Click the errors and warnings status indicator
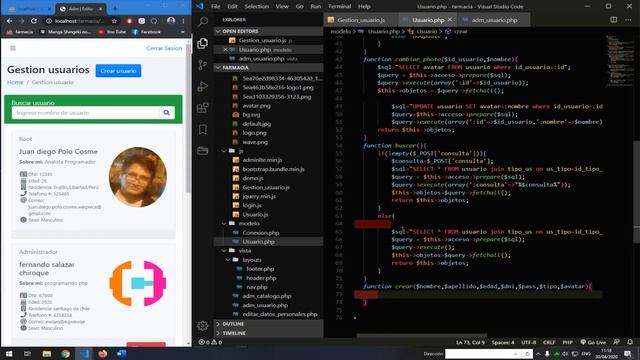640x360 pixels. click(210, 342)
